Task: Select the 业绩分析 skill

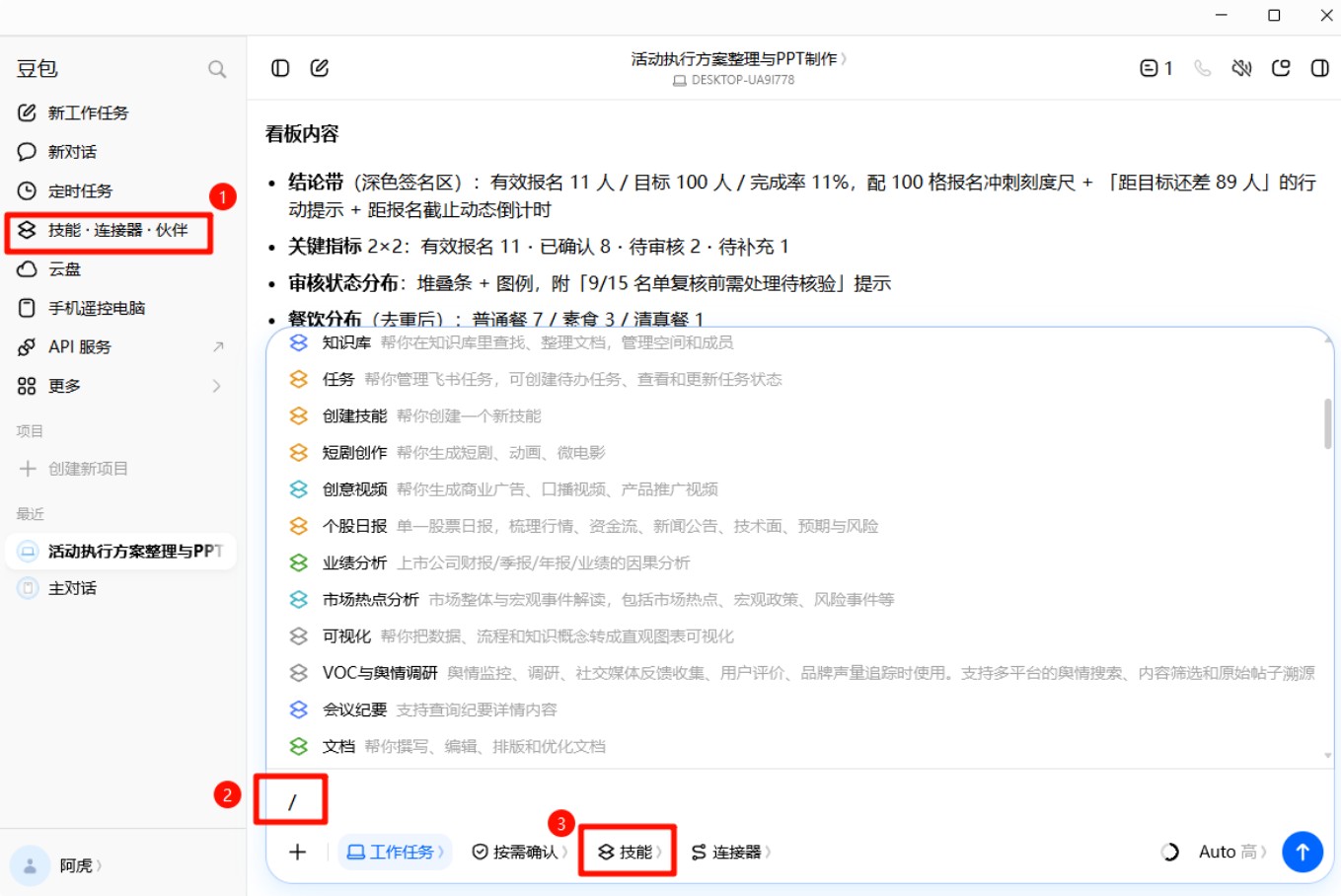Action: (799, 562)
